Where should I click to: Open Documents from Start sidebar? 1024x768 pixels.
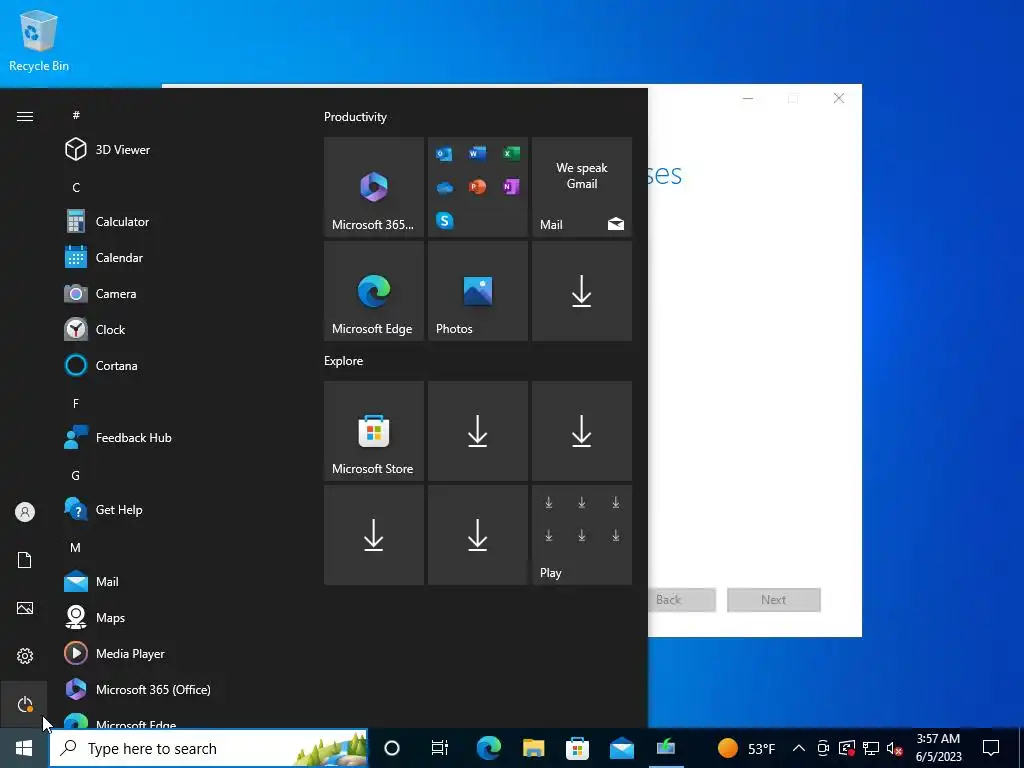coord(25,560)
